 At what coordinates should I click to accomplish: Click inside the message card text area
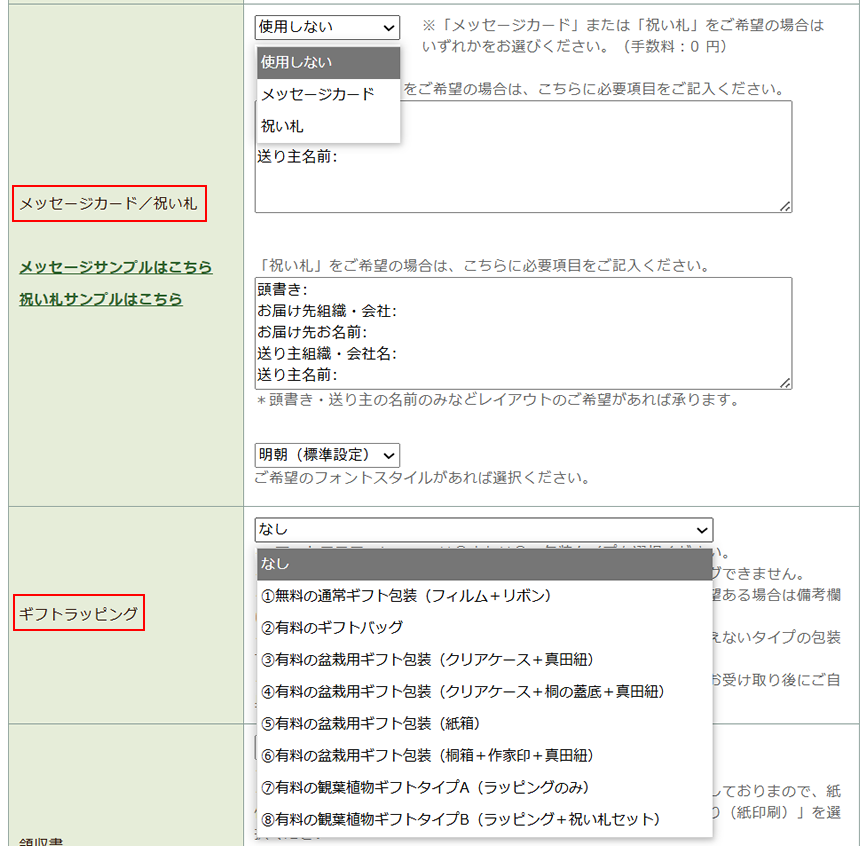[x=600, y=170]
